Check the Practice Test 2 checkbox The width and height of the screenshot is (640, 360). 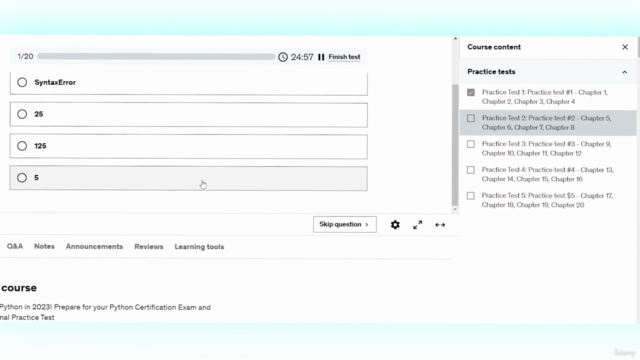point(471,118)
